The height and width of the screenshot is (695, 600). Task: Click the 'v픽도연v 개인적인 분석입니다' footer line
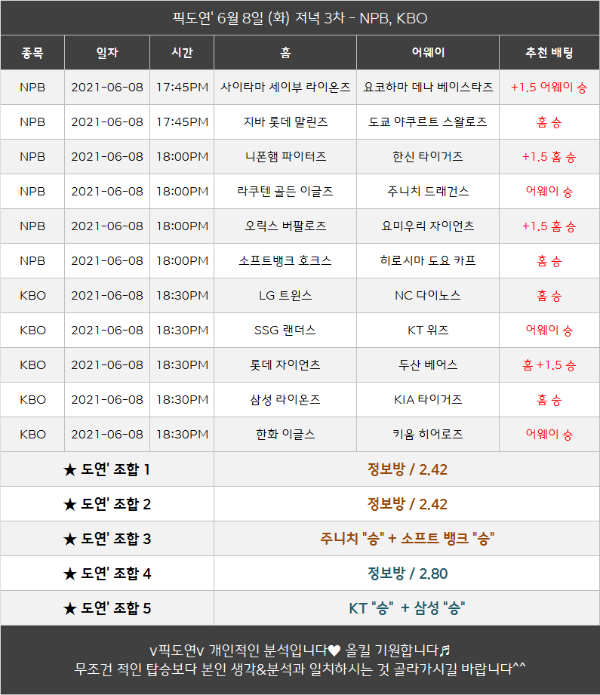pos(300,650)
